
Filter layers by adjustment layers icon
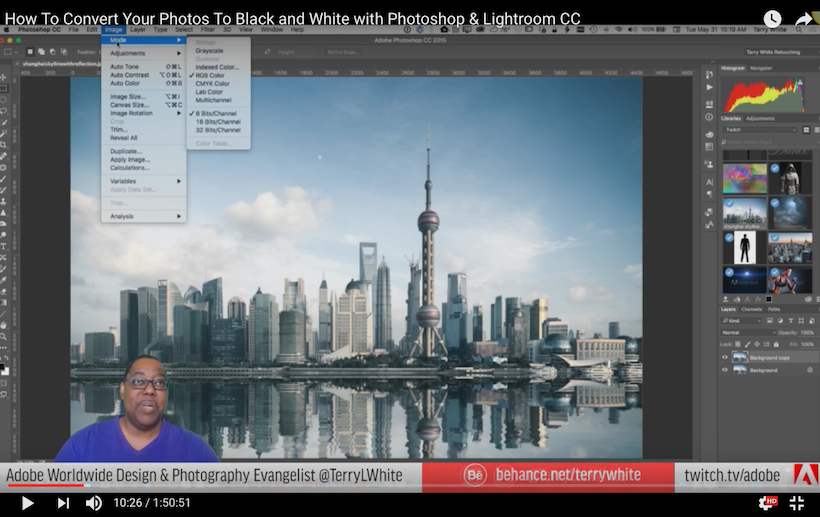click(x=780, y=320)
